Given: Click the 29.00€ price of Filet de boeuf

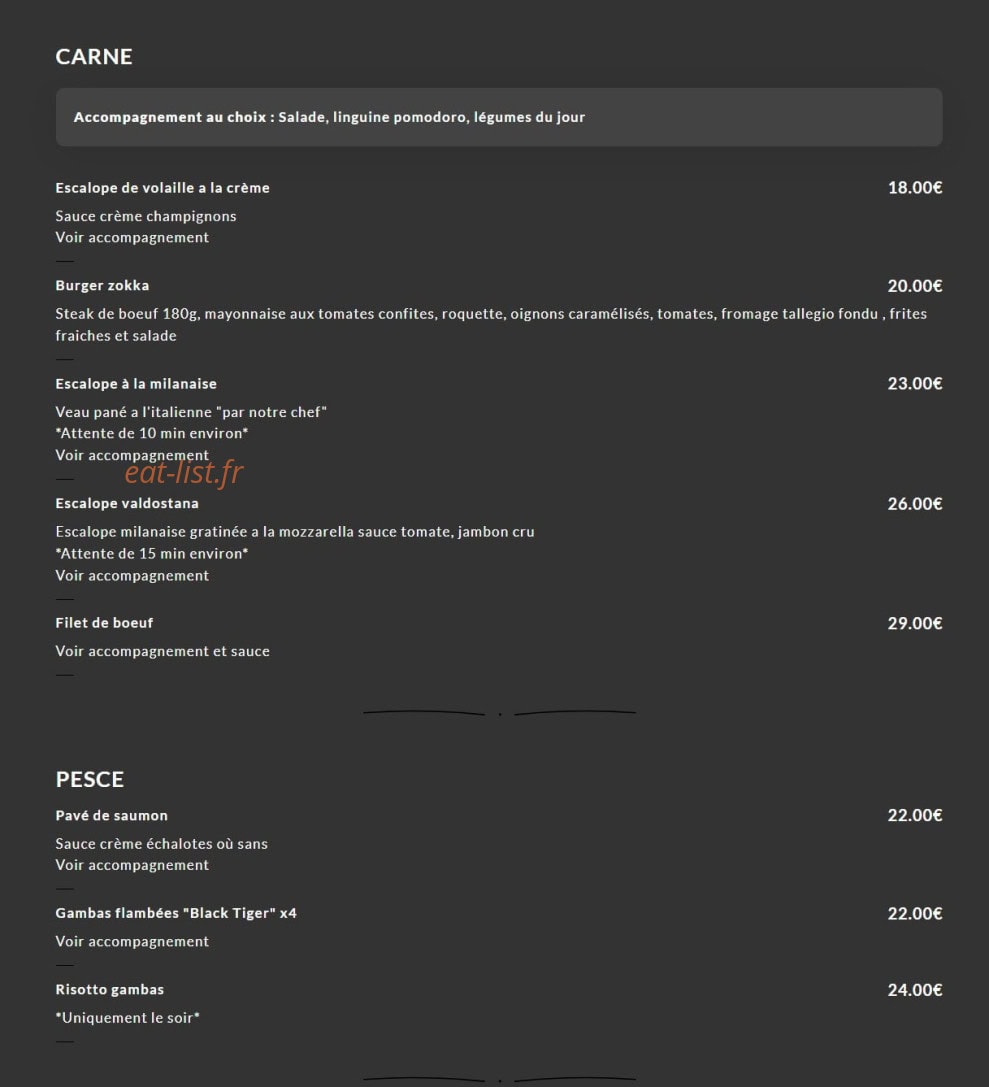Looking at the screenshot, I should [x=915, y=623].
